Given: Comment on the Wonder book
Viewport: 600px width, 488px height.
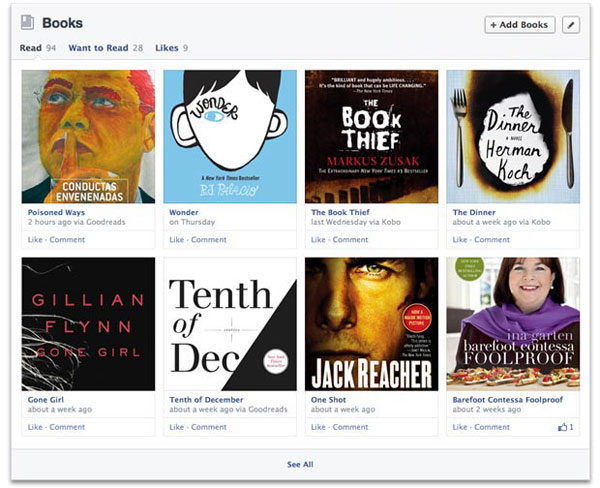Looking at the screenshot, I should pos(209,240).
